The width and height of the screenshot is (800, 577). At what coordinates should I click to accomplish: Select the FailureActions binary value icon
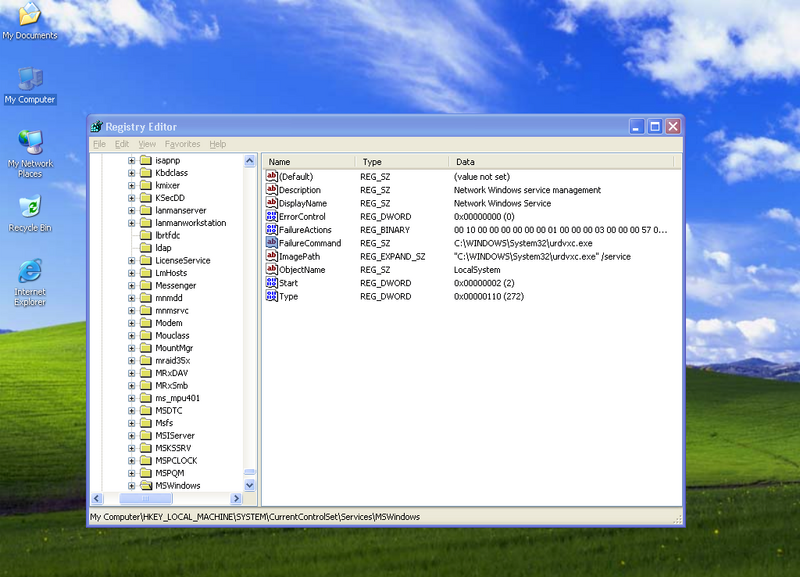271,230
